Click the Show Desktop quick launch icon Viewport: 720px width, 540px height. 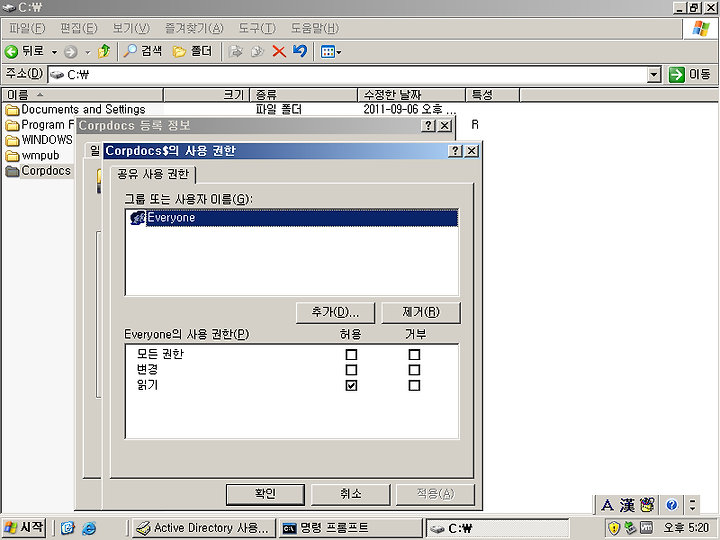tap(68, 528)
